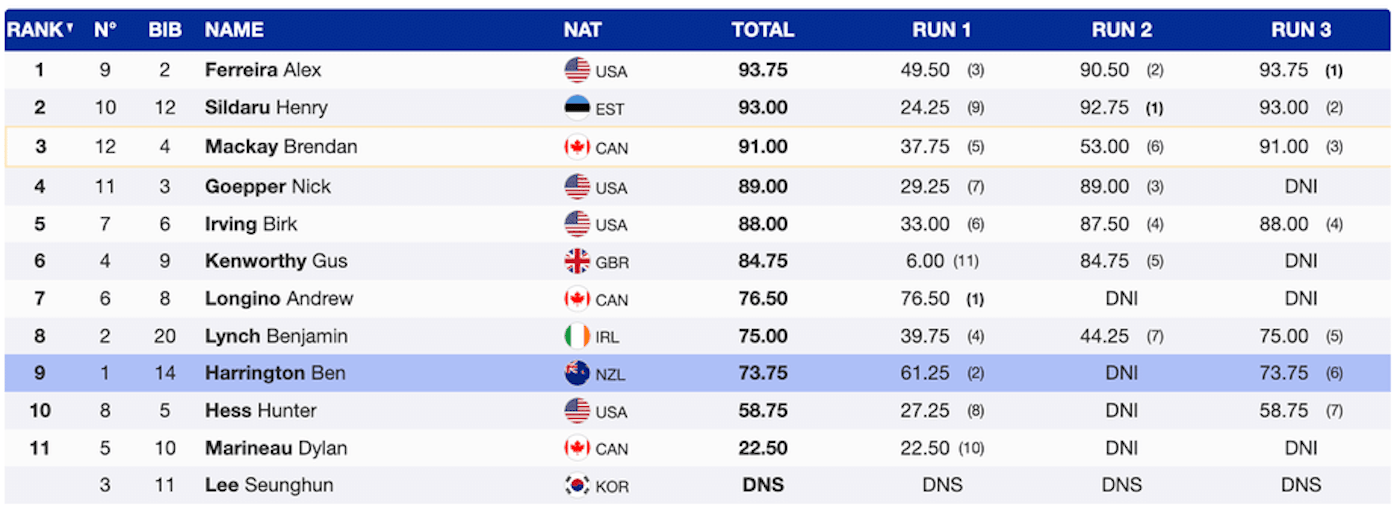The width and height of the screenshot is (1400, 510).
Task: Click the BIB column header
Action: click(165, 30)
